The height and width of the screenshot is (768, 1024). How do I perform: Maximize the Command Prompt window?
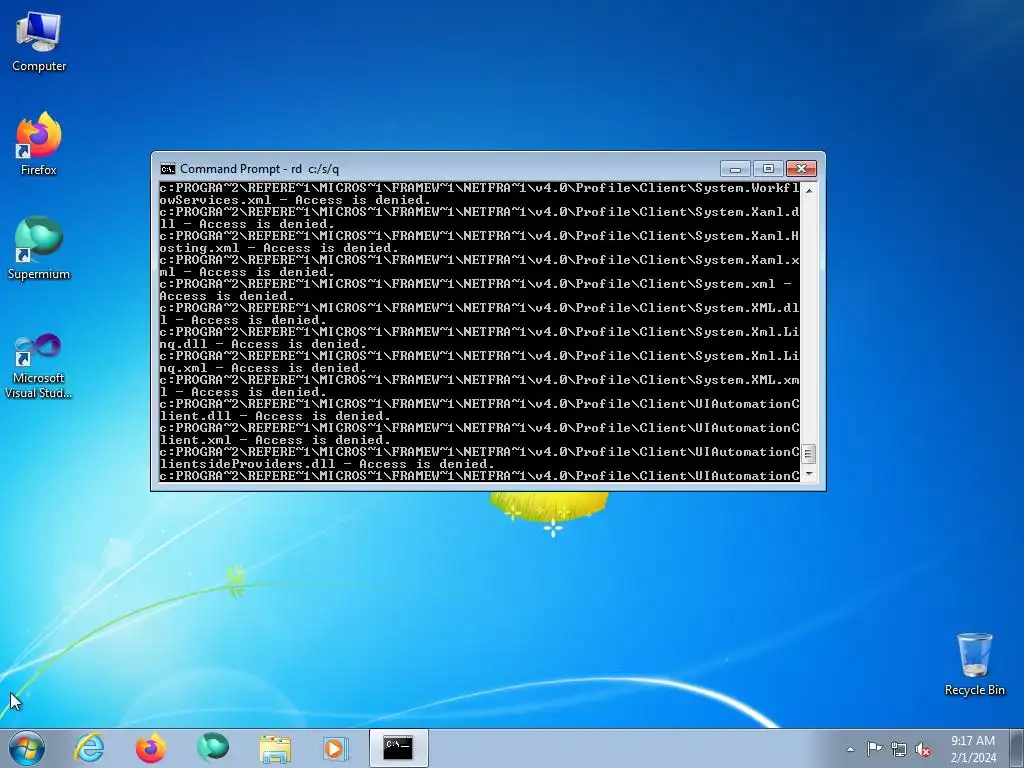point(768,169)
